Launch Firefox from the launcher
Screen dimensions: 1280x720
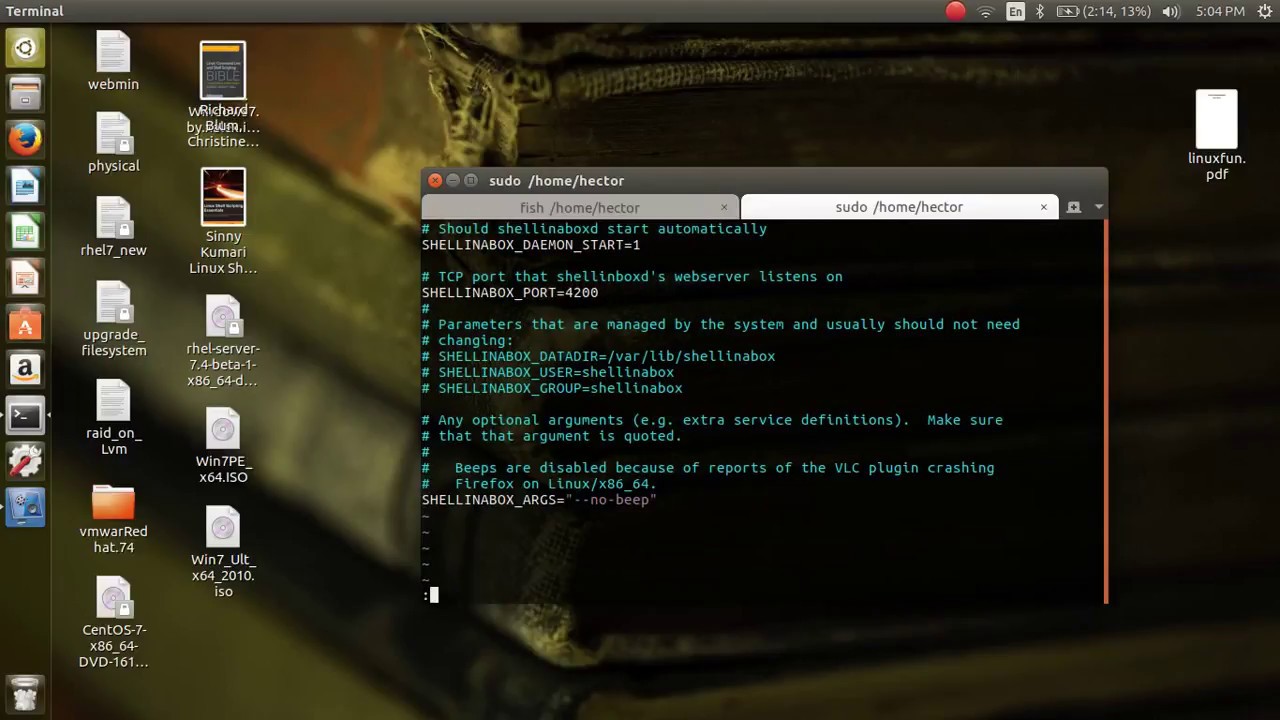(x=25, y=140)
